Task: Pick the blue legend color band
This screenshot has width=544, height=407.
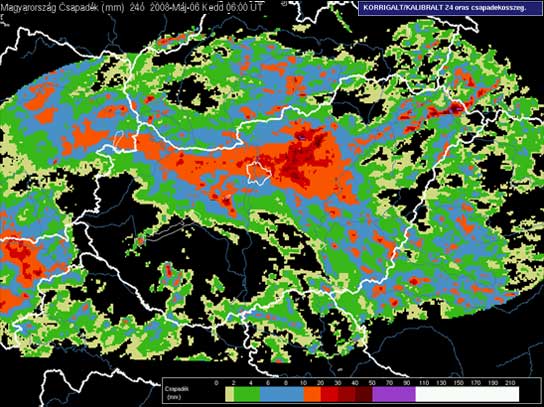Action: click(282, 394)
